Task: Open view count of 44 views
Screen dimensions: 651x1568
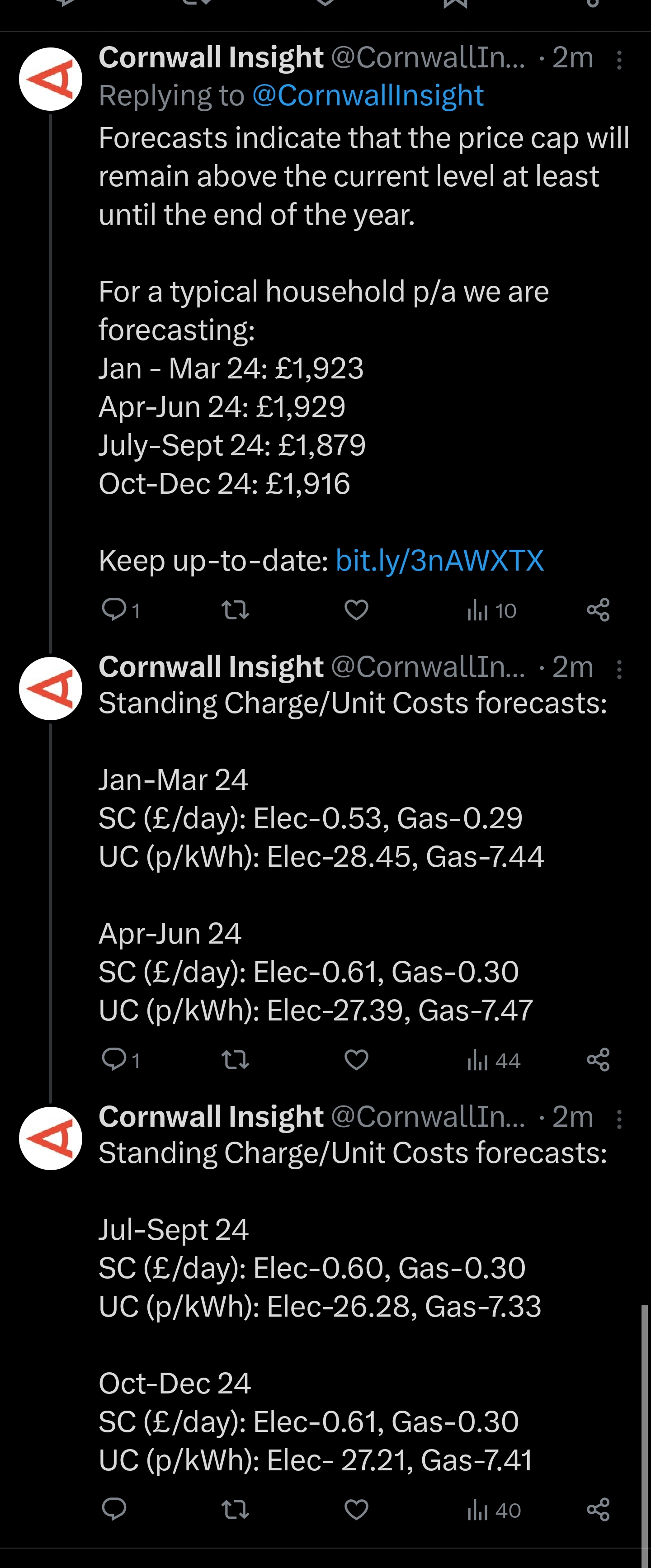Action: tap(493, 1060)
